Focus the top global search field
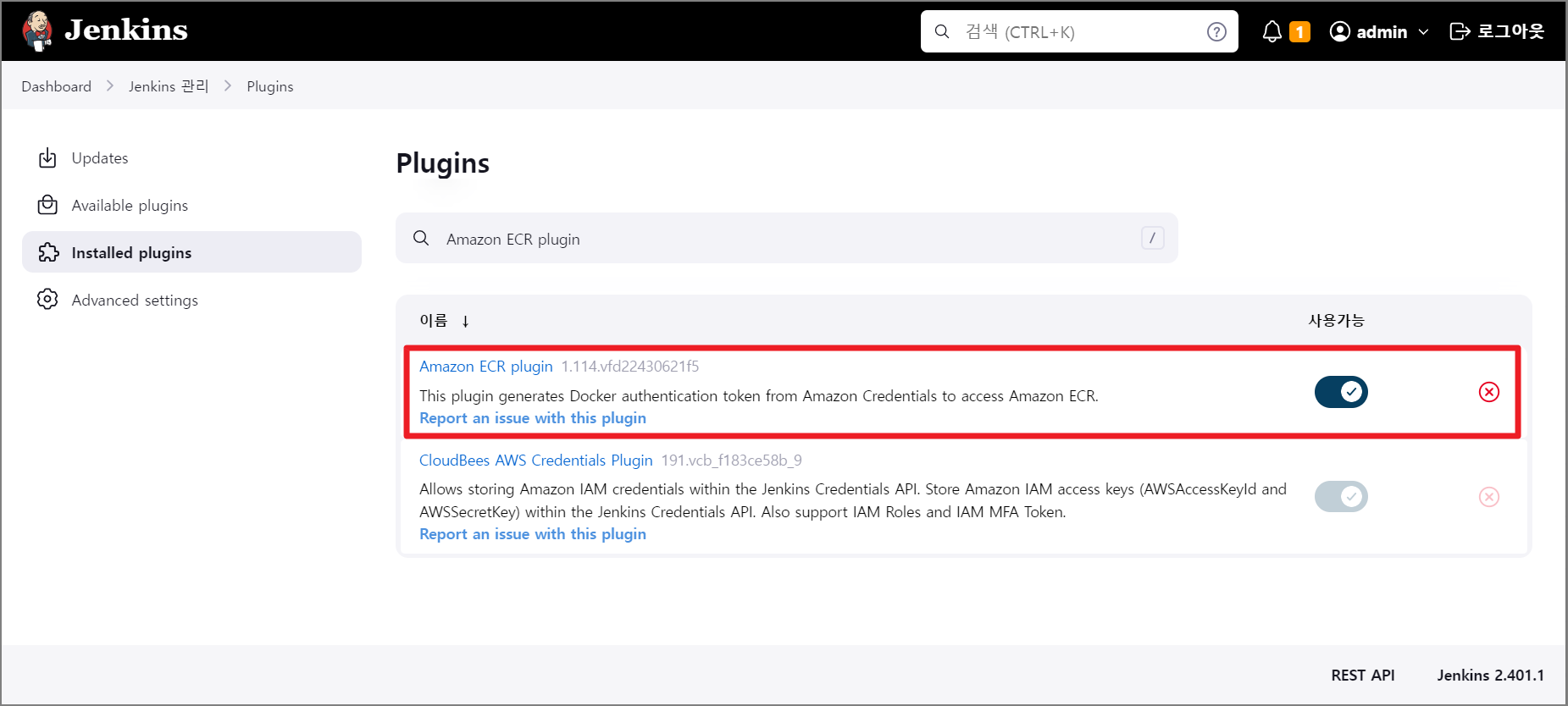Image resolution: width=1568 pixels, height=706 pixels. click(x=1079, y=31)
